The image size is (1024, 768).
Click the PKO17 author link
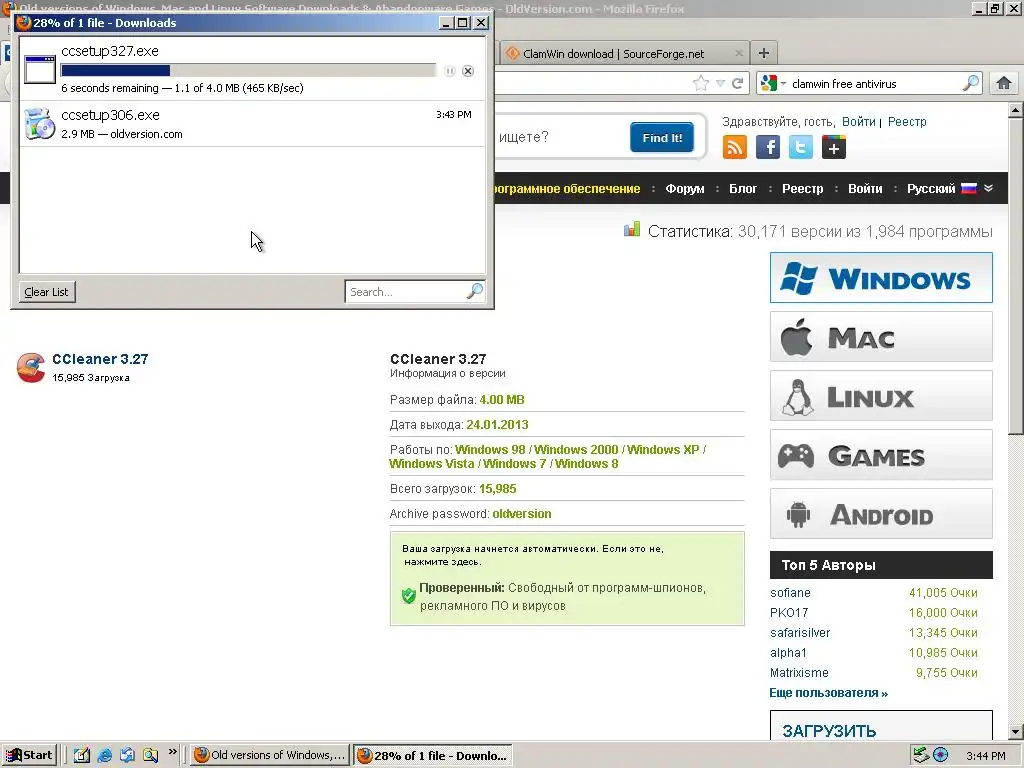(x=789, y=613)
